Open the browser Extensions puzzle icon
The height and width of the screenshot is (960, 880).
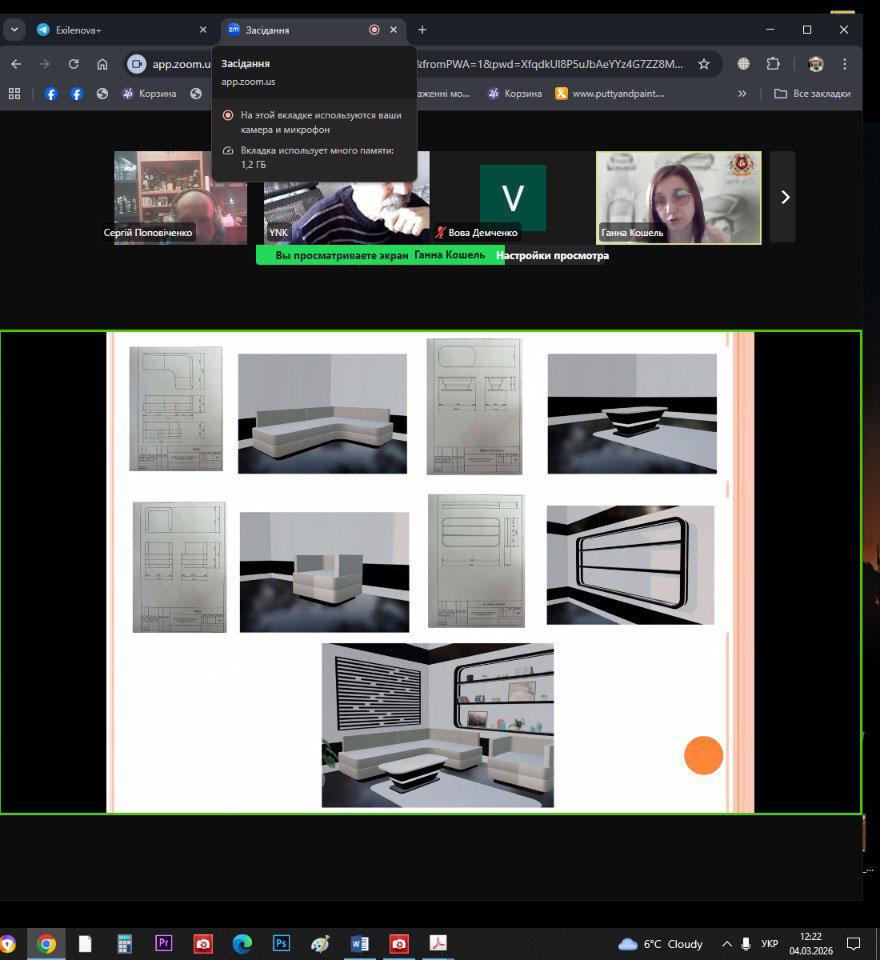(x=773, y=64)
